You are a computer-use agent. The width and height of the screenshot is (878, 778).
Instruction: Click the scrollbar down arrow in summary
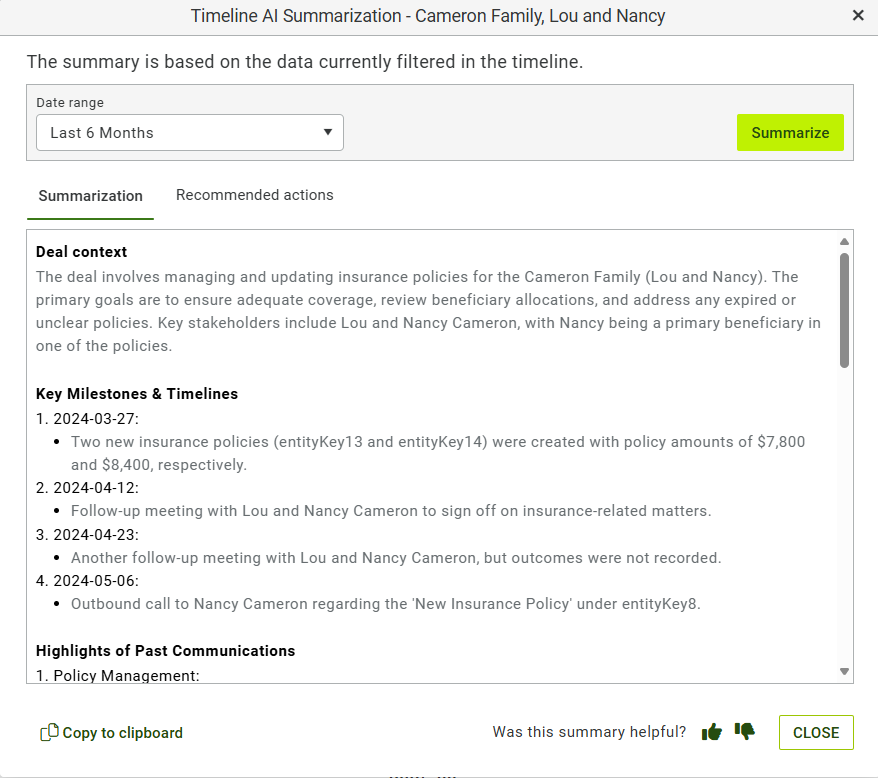[x=844, y=672]
